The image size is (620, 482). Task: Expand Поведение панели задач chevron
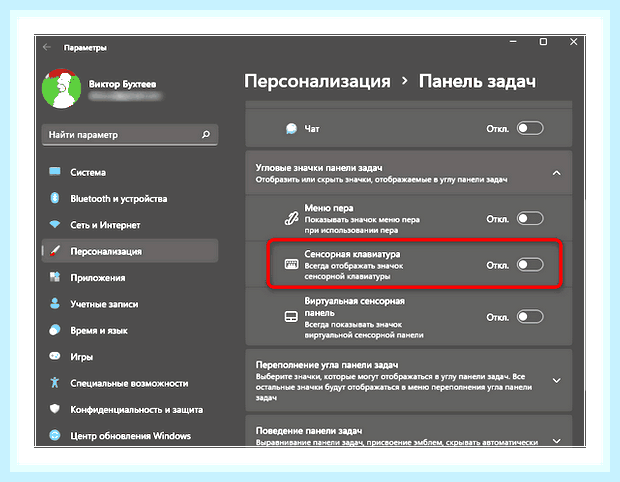[x=556, y=441]
